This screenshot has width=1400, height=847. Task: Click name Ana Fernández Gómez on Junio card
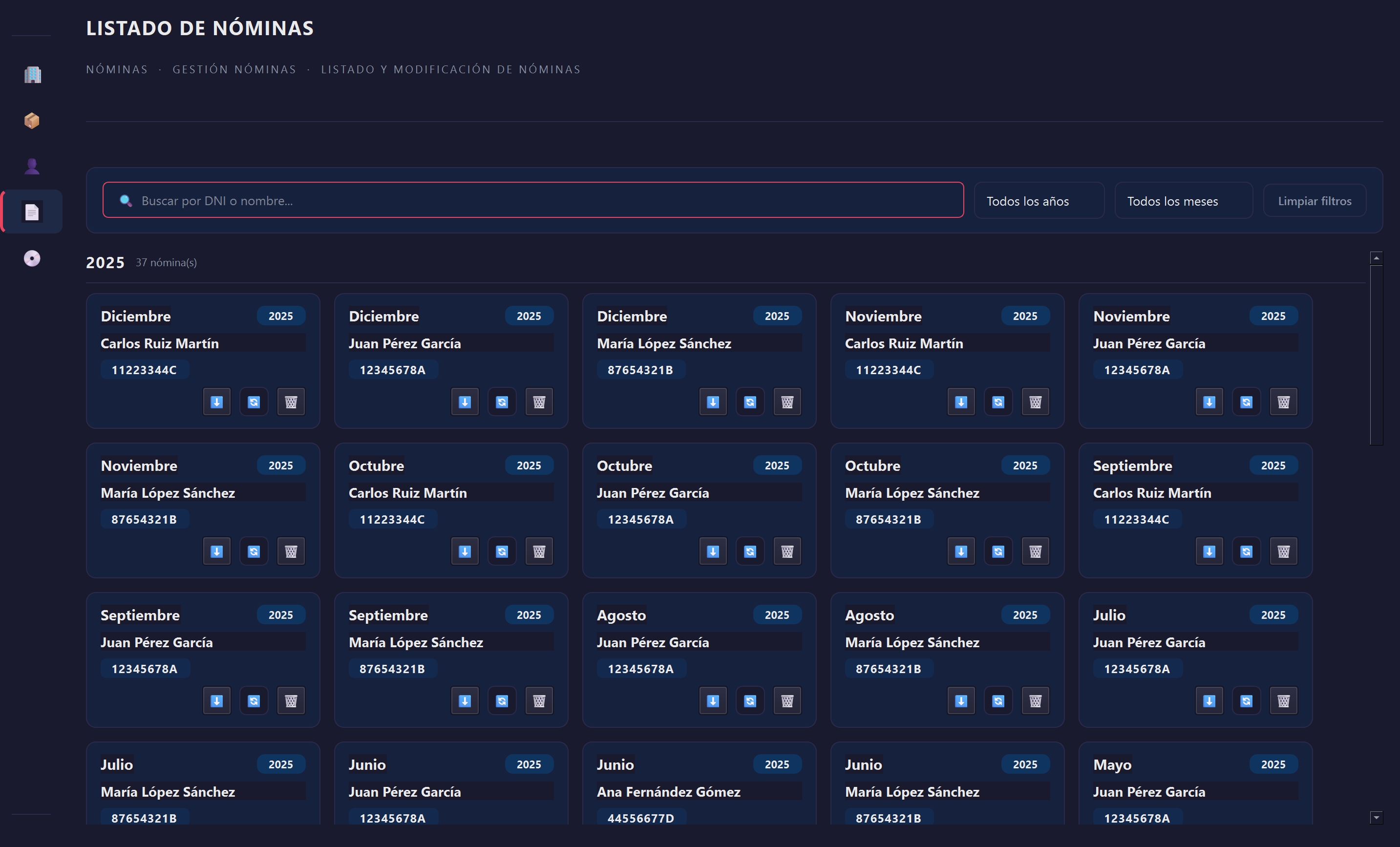click(669, 792)
